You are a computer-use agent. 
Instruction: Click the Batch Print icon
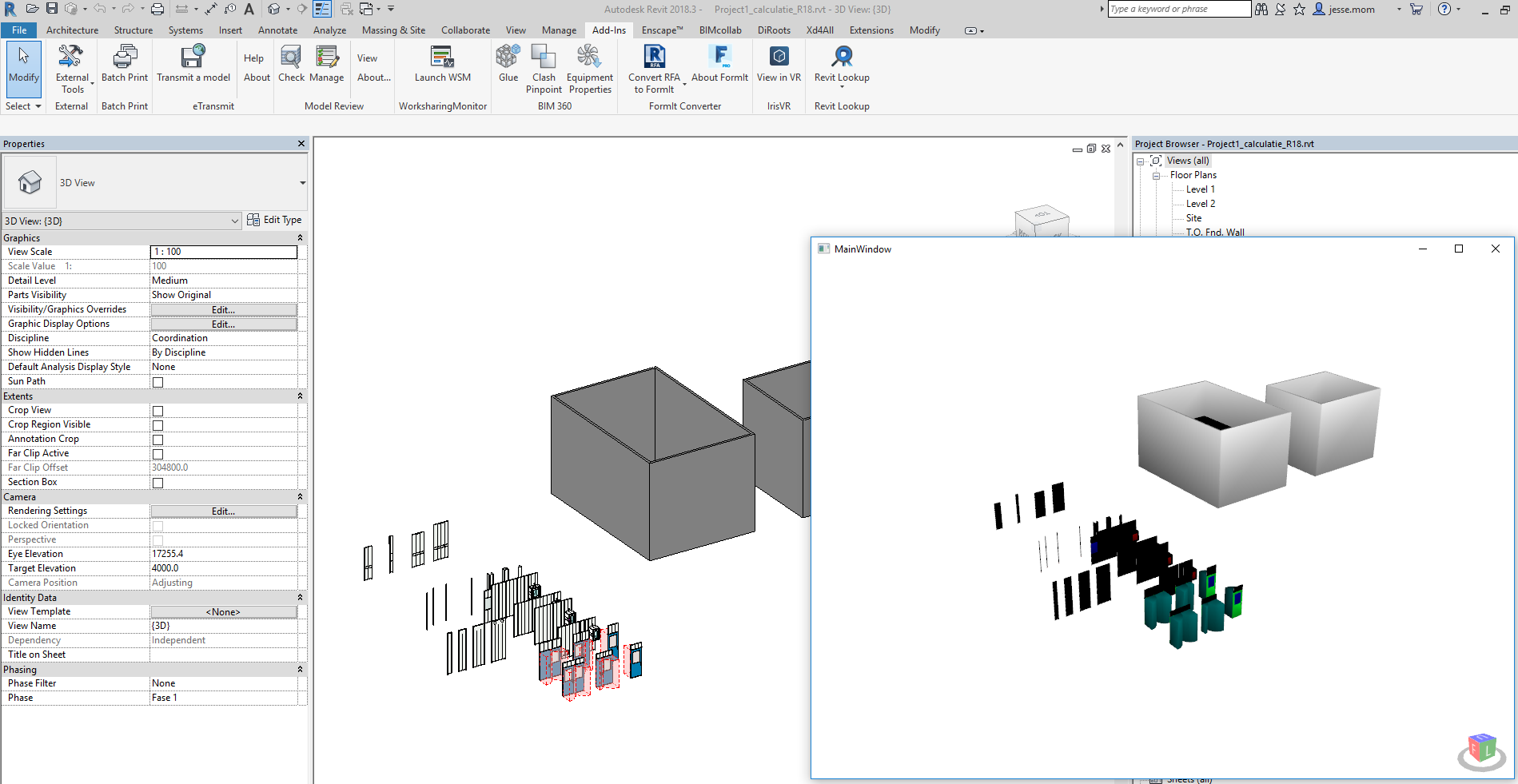(x=125, y=64)
